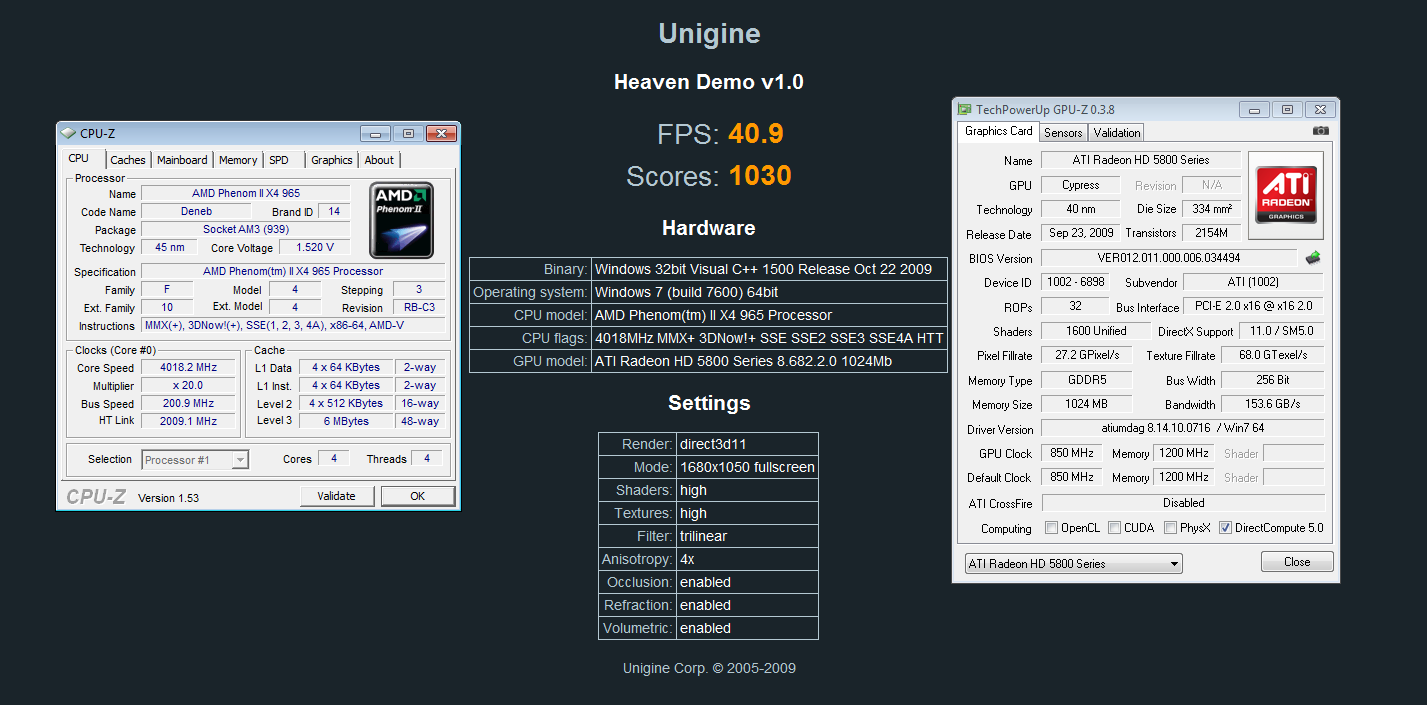
Task: Click the Driver Version field atiumdag
Action: click(x=1183, y=429)
